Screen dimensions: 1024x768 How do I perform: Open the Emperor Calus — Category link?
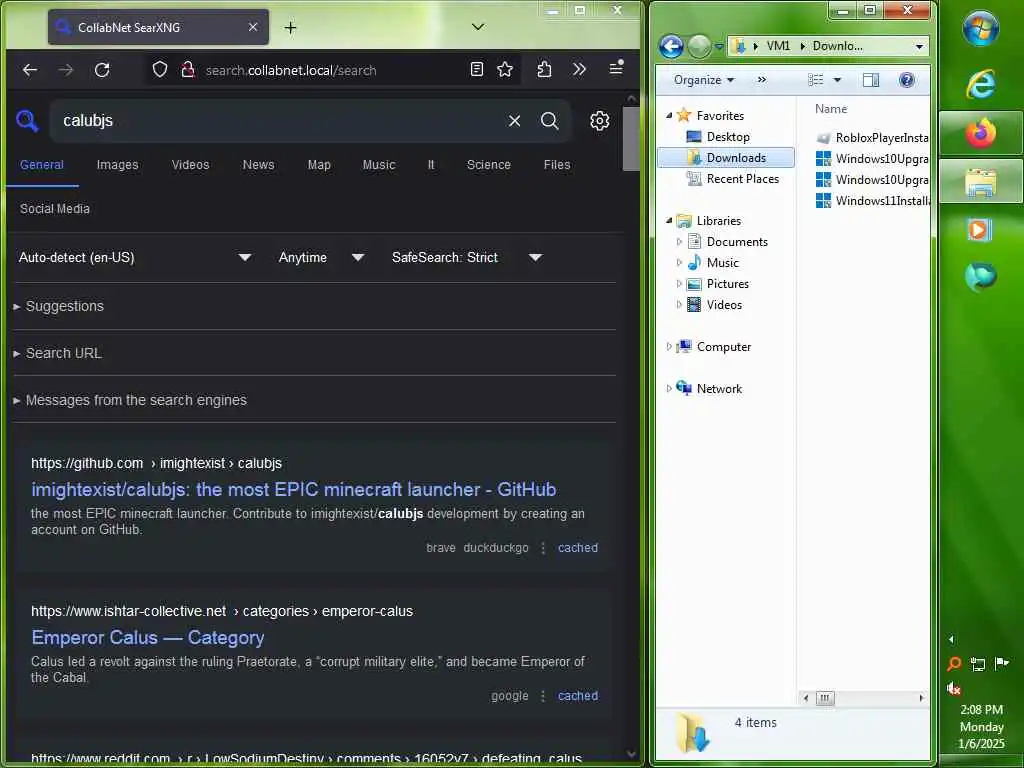148,637
